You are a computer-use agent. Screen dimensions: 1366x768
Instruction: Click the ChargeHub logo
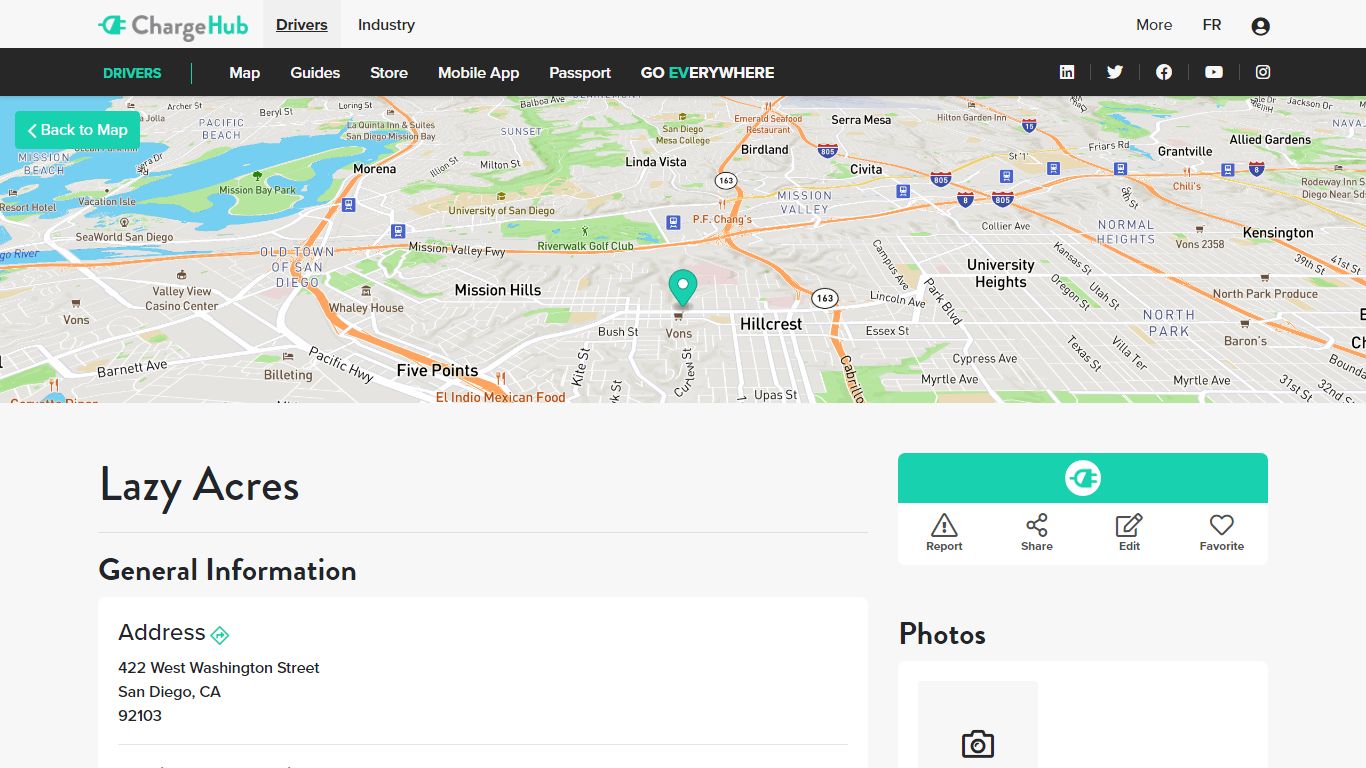pos(173,25)
